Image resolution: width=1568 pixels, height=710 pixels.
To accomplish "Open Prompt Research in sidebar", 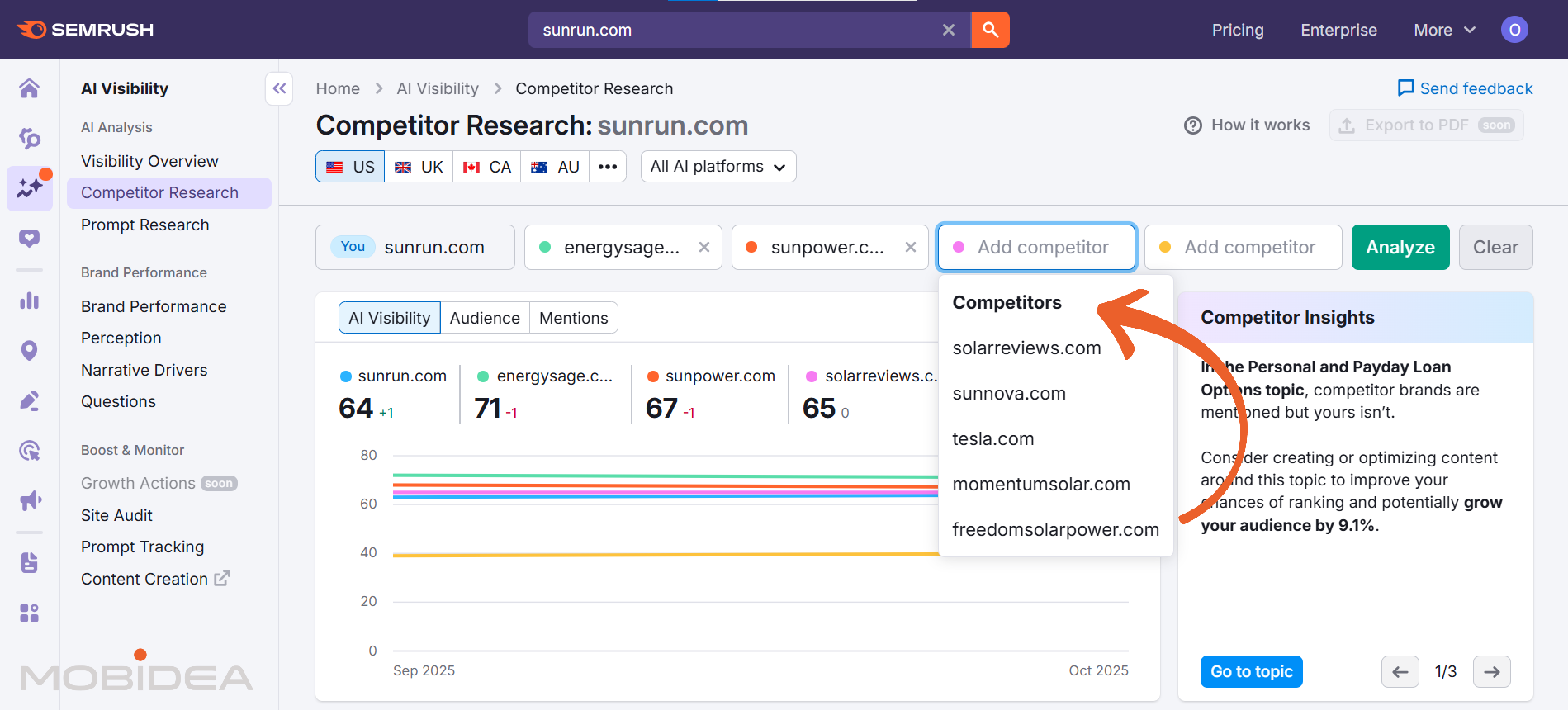I will [x=145, y=225].
